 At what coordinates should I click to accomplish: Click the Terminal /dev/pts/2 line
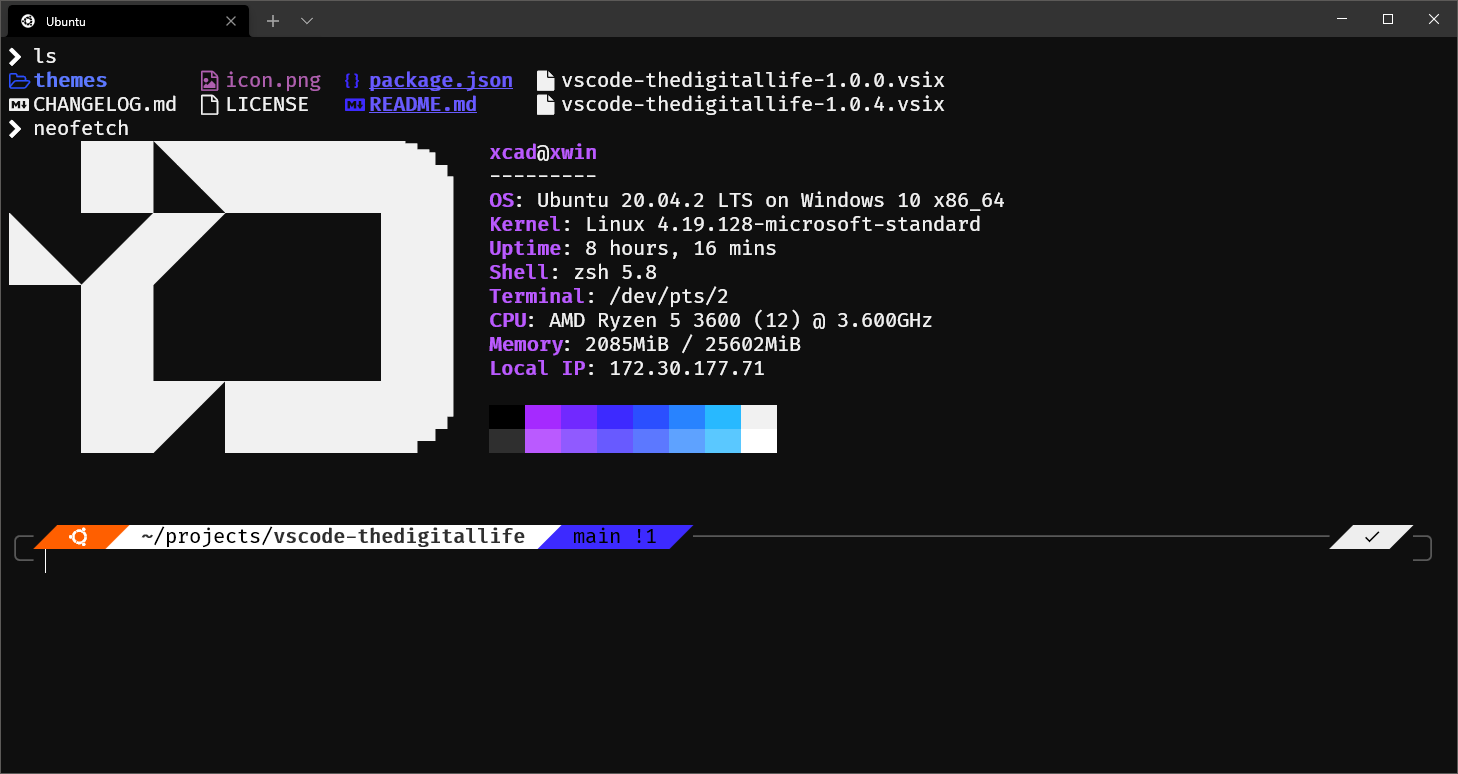click(x=609, y=296)
